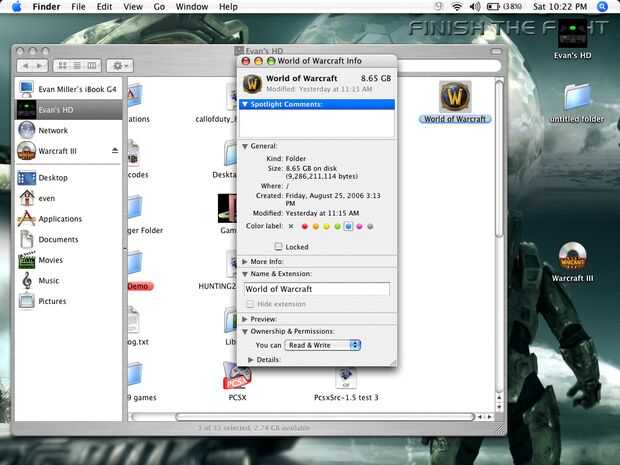This screenshot has height=465, width=620.
Task: Open the Finder menu
Action: (x=46, y=7)
